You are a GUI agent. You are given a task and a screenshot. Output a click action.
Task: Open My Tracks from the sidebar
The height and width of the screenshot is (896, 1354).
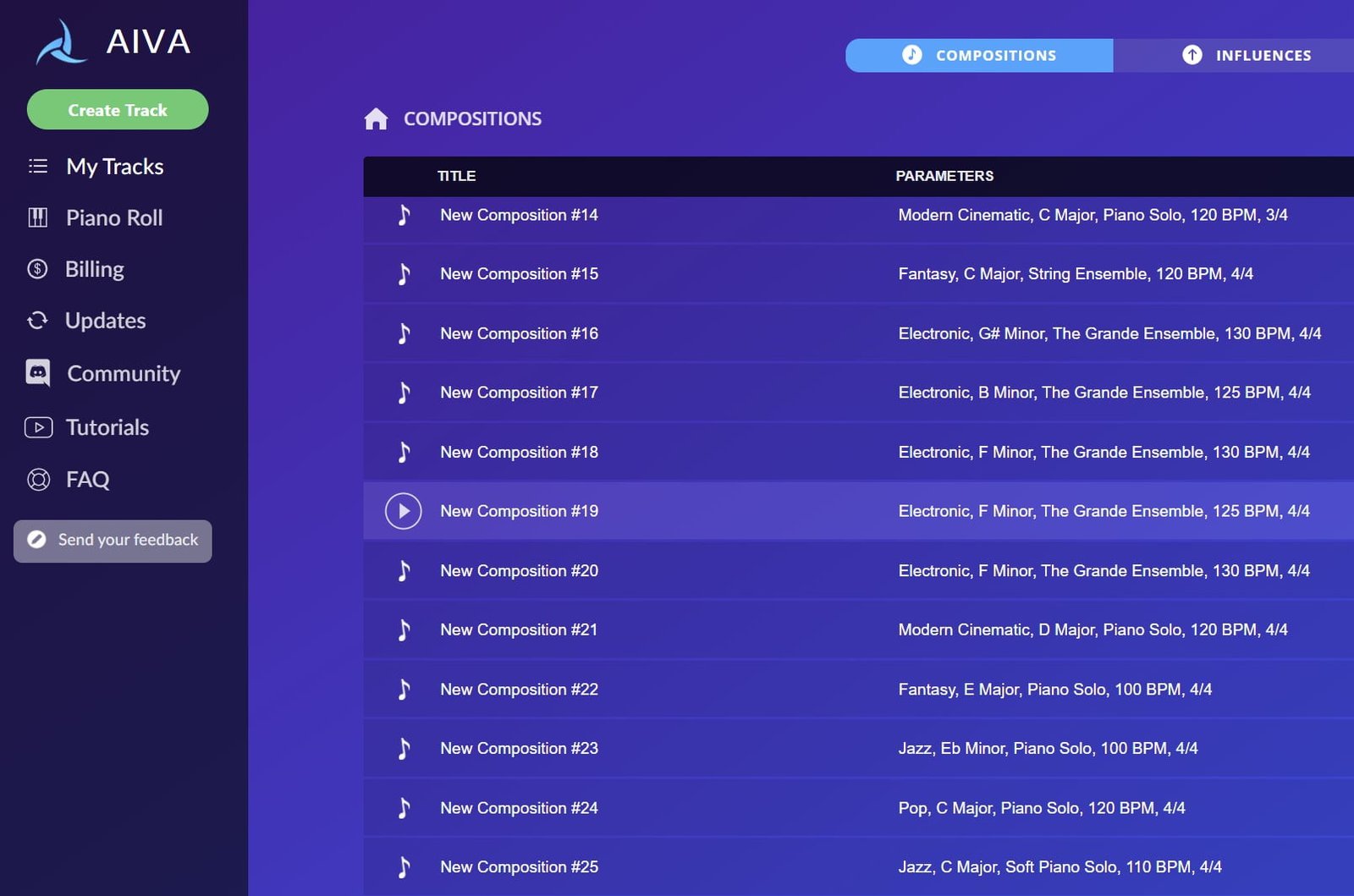[114, 167]
